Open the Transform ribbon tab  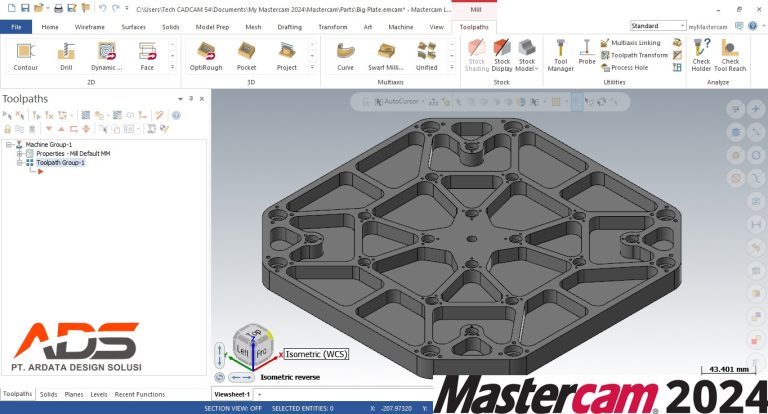click(x=333, y=27)
